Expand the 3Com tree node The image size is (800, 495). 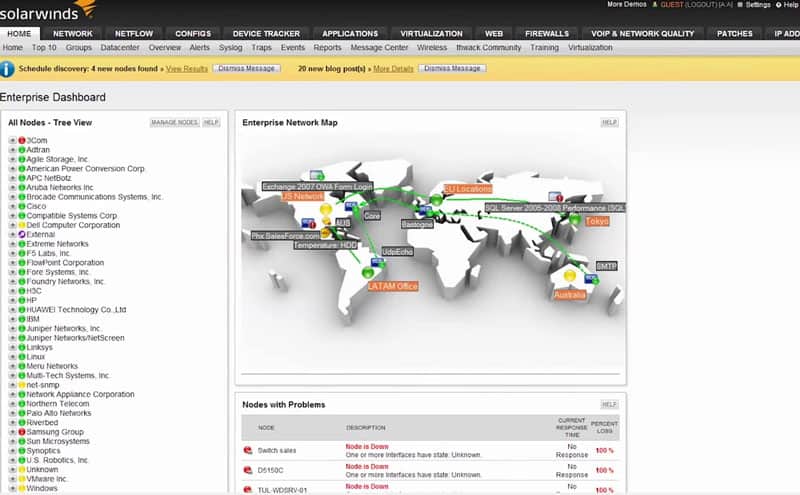[x=12, y=140]
